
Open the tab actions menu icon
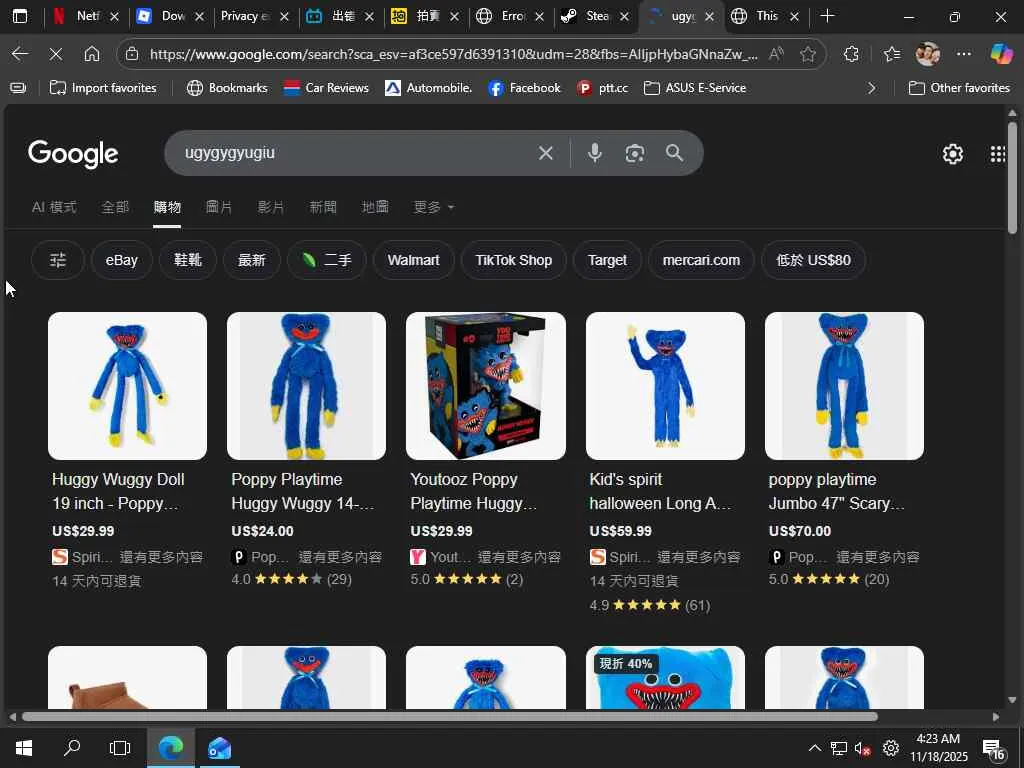(20, 16)
